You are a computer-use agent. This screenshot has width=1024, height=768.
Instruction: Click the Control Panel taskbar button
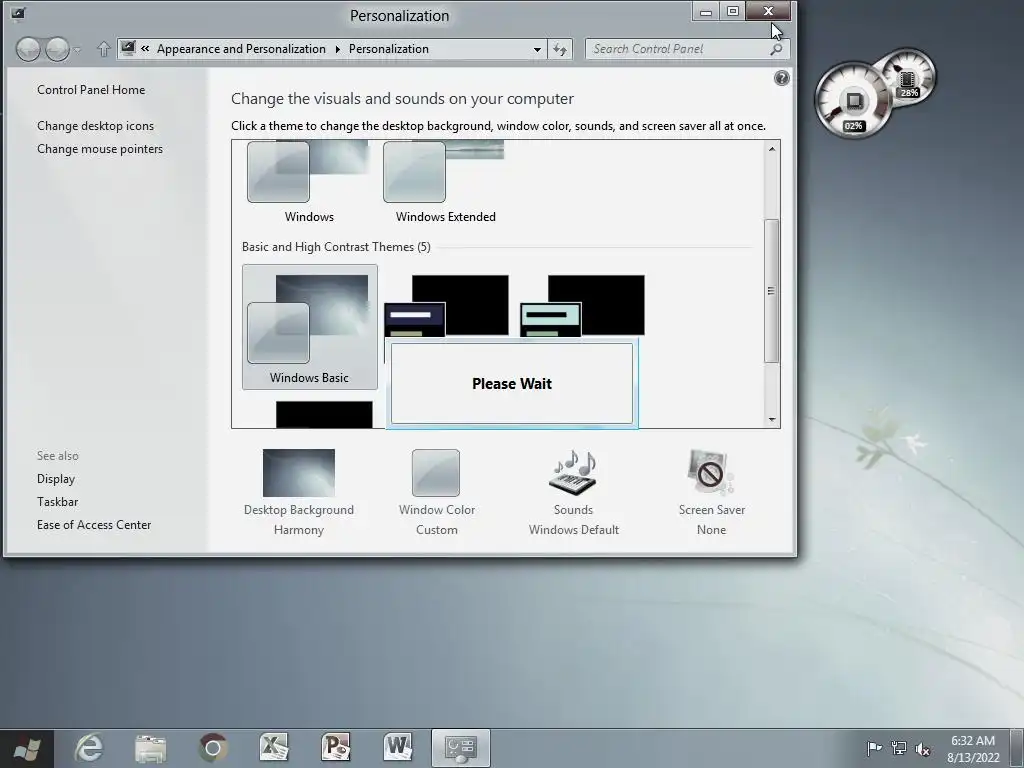(460, 748)
